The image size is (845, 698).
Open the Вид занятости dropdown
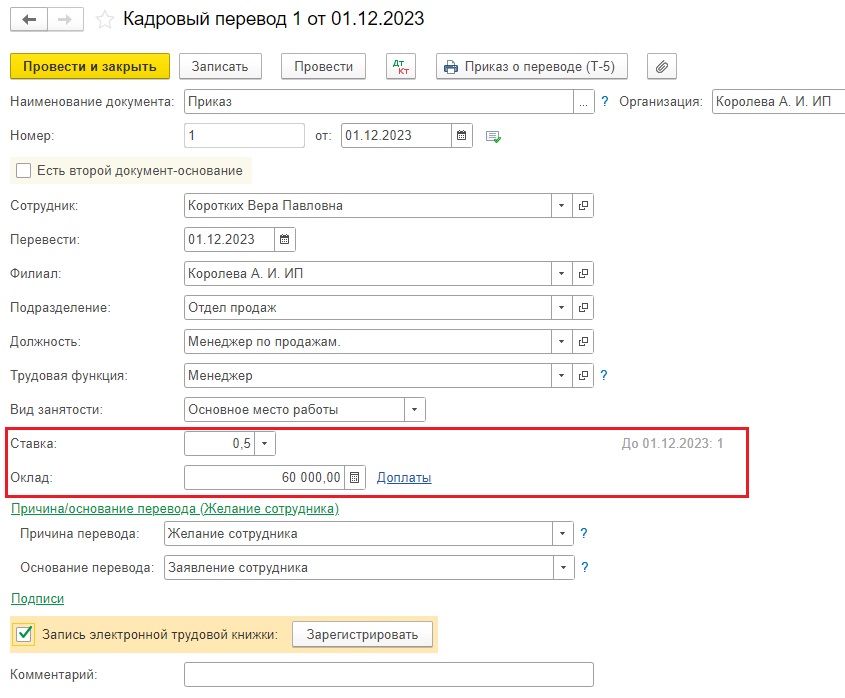414,410
